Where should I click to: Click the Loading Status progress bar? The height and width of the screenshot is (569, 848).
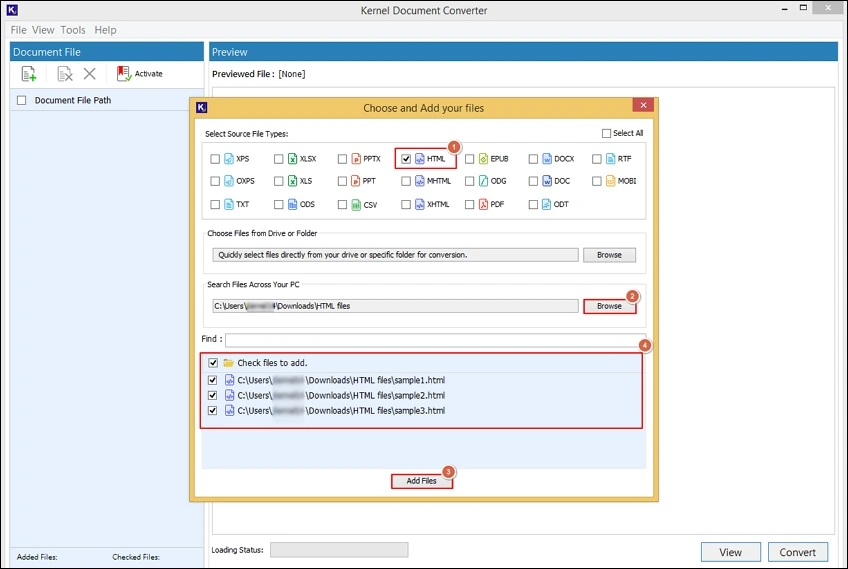340,550
